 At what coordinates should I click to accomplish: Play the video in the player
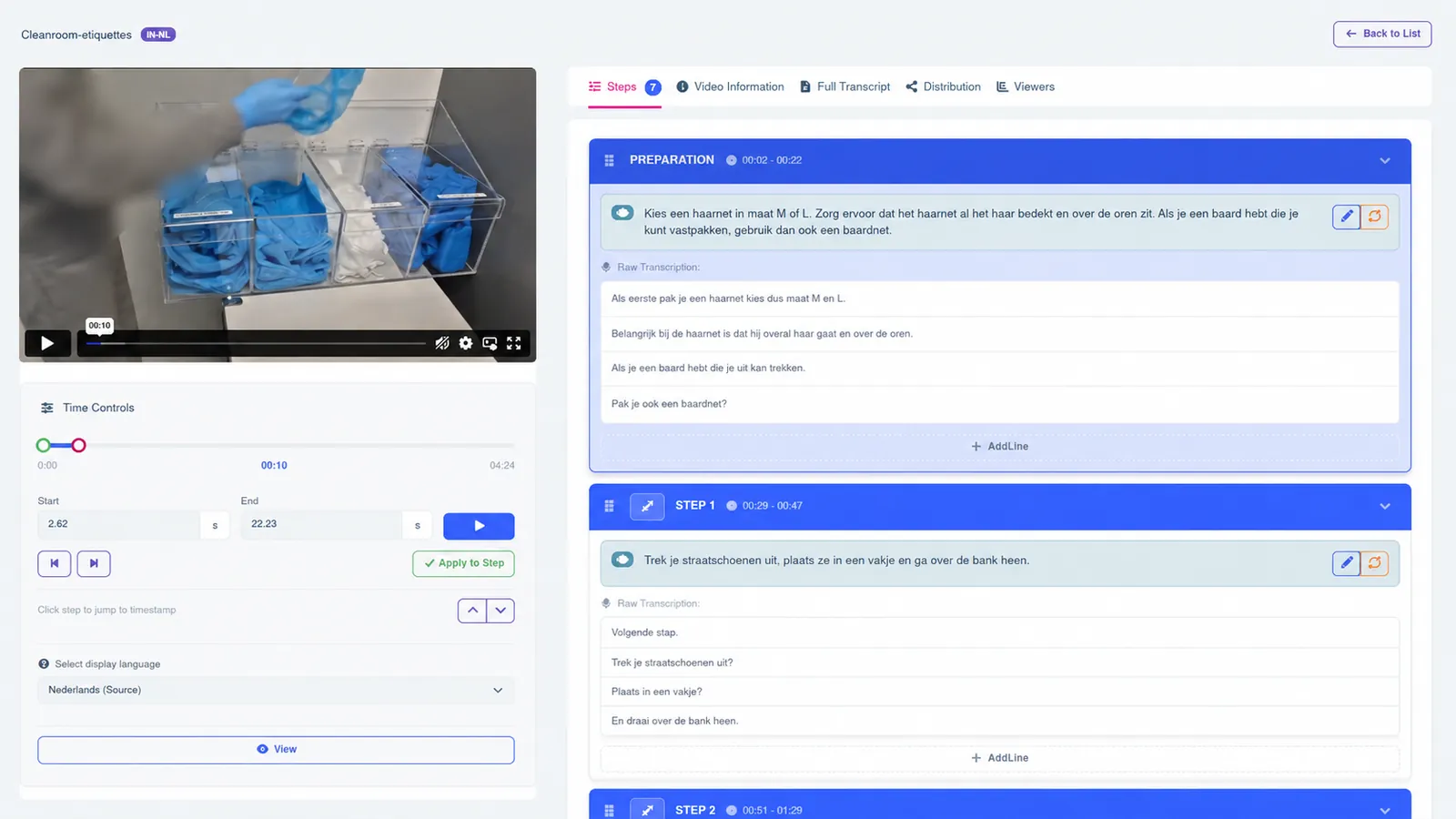pyautogui.click(x=47, y=343)
